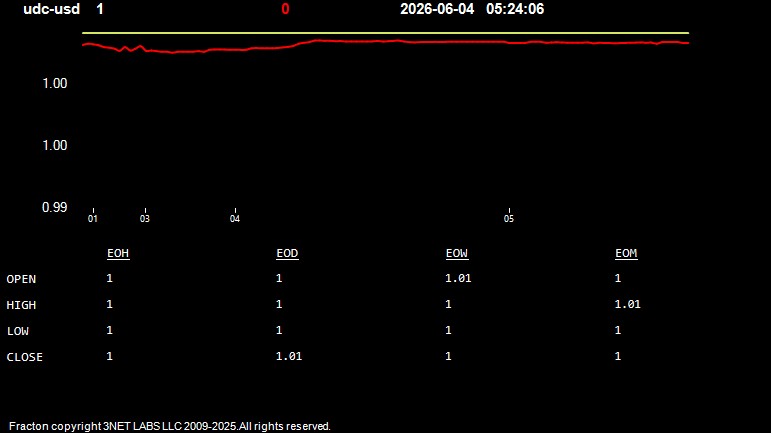Click the 05 time axis marker

(x=509, y=218)
